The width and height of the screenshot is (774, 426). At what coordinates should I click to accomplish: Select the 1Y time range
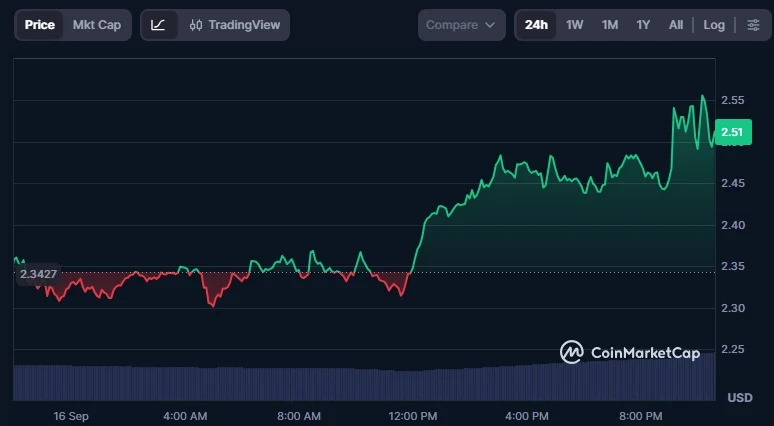click(643, 25)
